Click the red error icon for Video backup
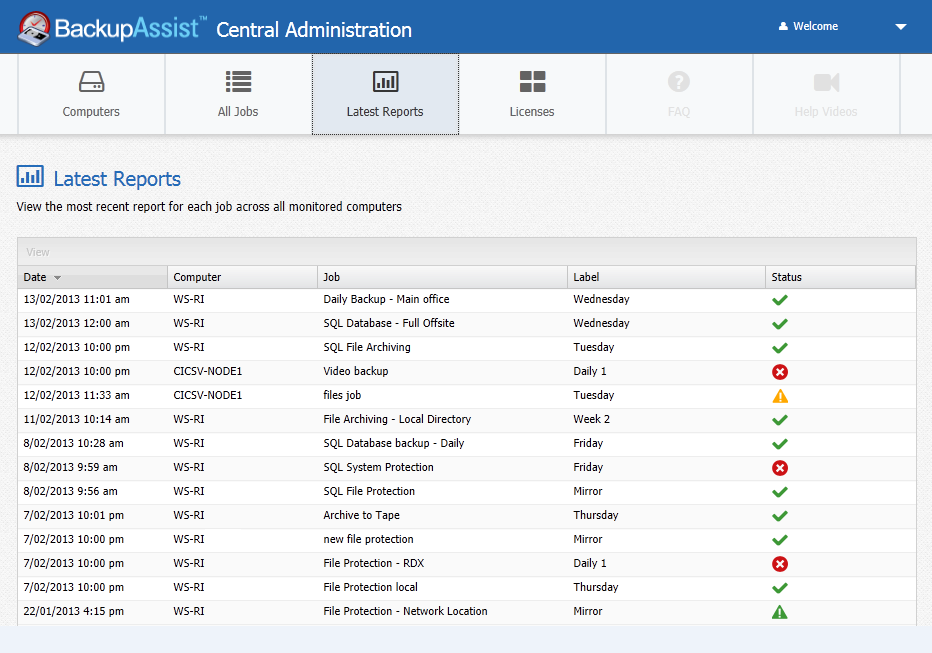932x653 pixels. (x=780, y=372)
